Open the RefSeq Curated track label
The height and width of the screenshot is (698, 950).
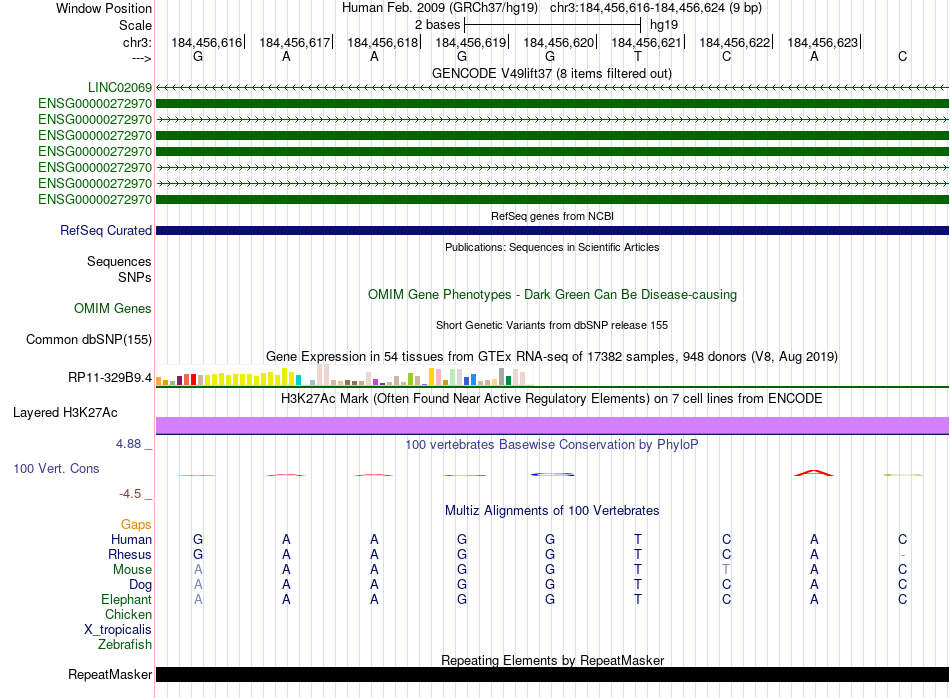click(106, 231)
